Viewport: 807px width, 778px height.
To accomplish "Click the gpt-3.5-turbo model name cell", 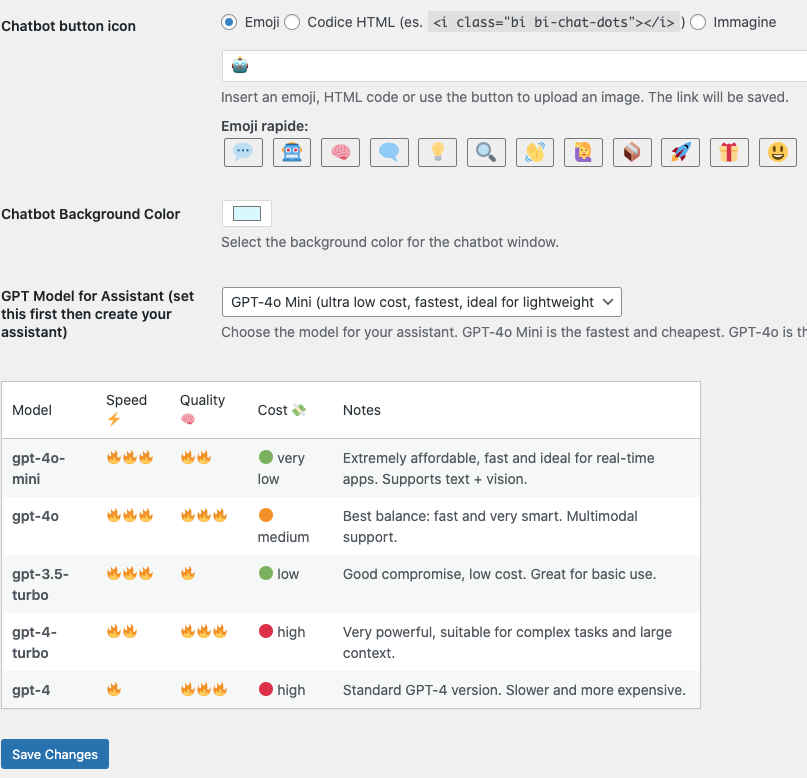I will coord(40,584).
